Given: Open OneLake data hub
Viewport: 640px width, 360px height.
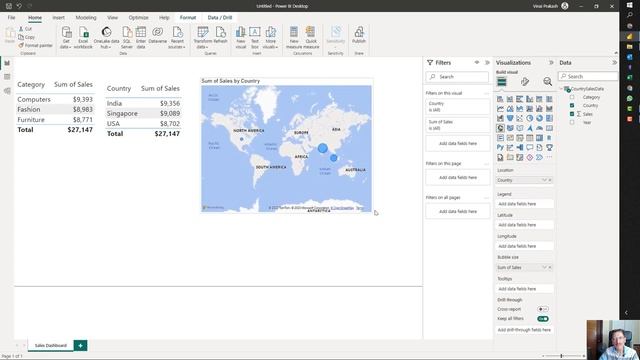Looking at the screenshot, I should [106, 38].
